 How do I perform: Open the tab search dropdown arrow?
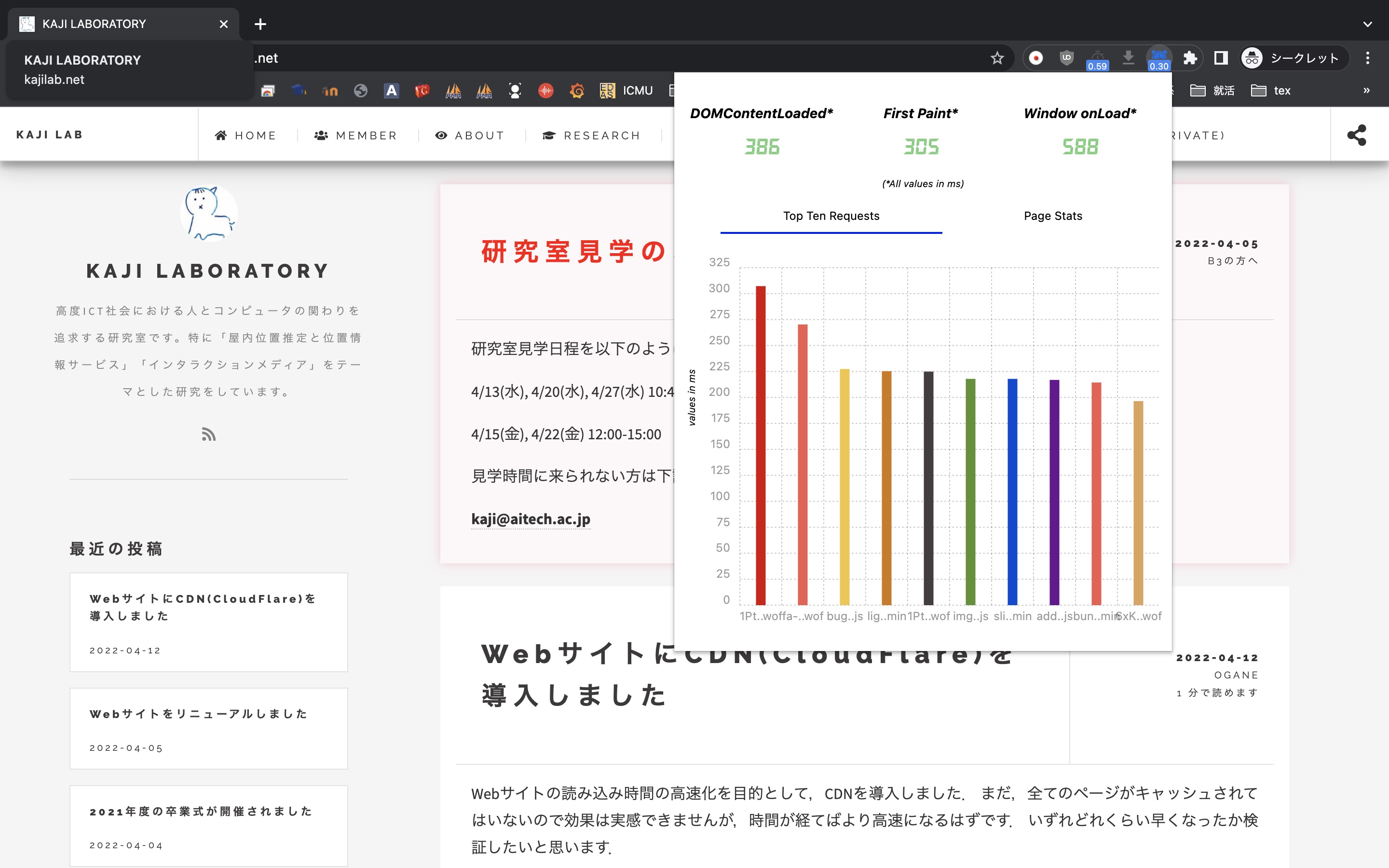(1367, 24)
